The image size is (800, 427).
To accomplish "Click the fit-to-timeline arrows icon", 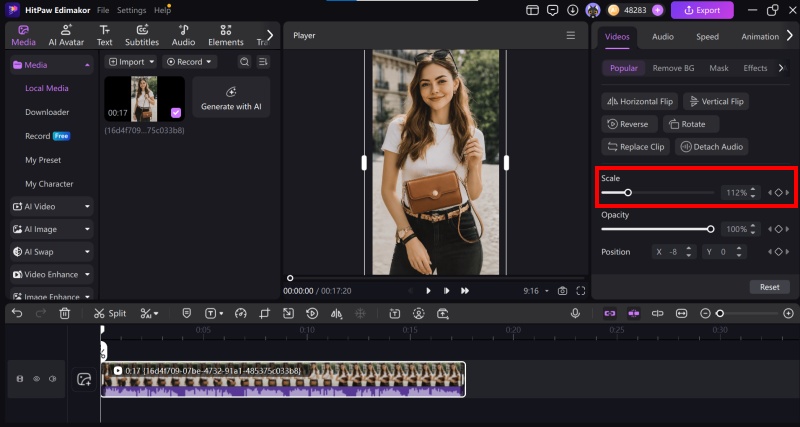I will click(682, 313).
